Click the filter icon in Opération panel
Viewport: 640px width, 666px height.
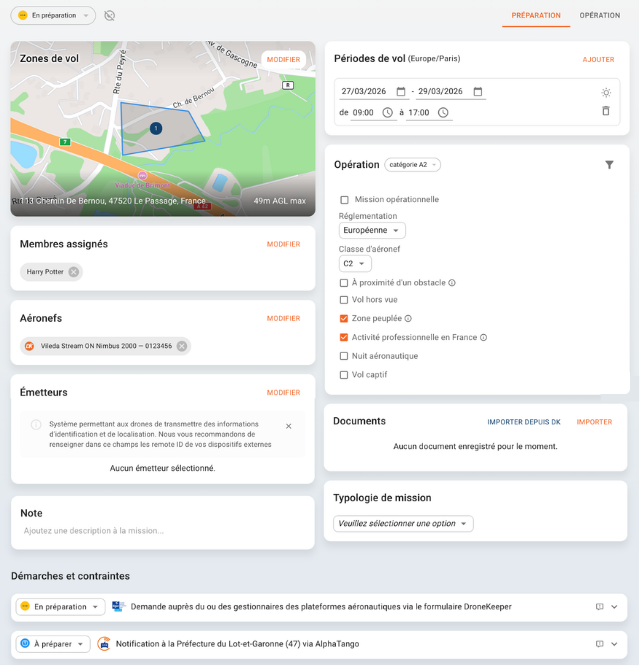click(609, 165)
